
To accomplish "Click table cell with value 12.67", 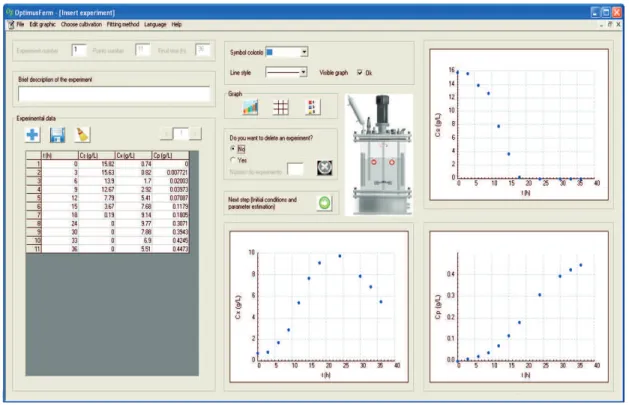I will point(97,189).
